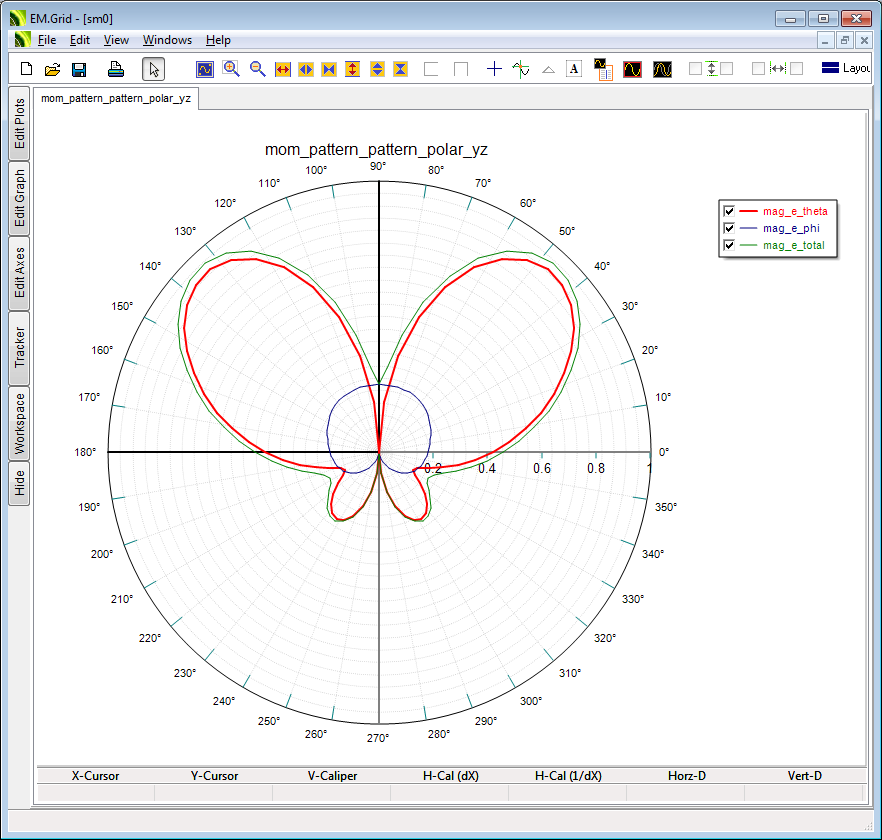The width and height of the screenshot is (882, 840).
Task: Open the File menu
Action: [x=47, y=40]
